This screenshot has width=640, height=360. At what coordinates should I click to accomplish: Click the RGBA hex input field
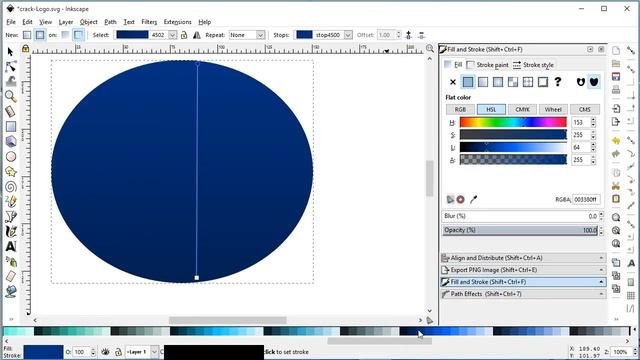(586, 200)
